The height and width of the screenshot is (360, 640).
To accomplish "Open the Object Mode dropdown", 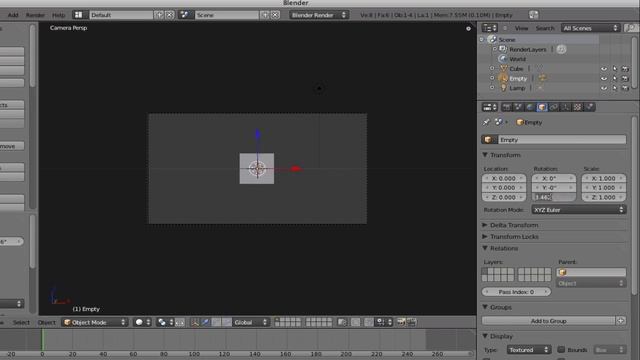I will point(95,322).
